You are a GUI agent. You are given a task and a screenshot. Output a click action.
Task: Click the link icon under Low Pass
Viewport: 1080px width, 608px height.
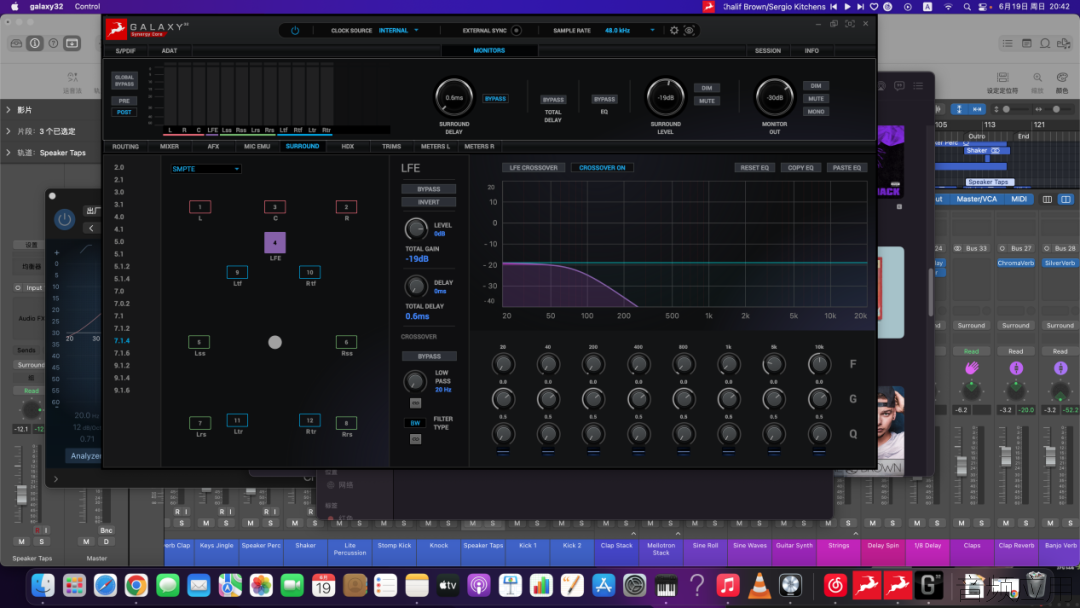click(415, 403)
